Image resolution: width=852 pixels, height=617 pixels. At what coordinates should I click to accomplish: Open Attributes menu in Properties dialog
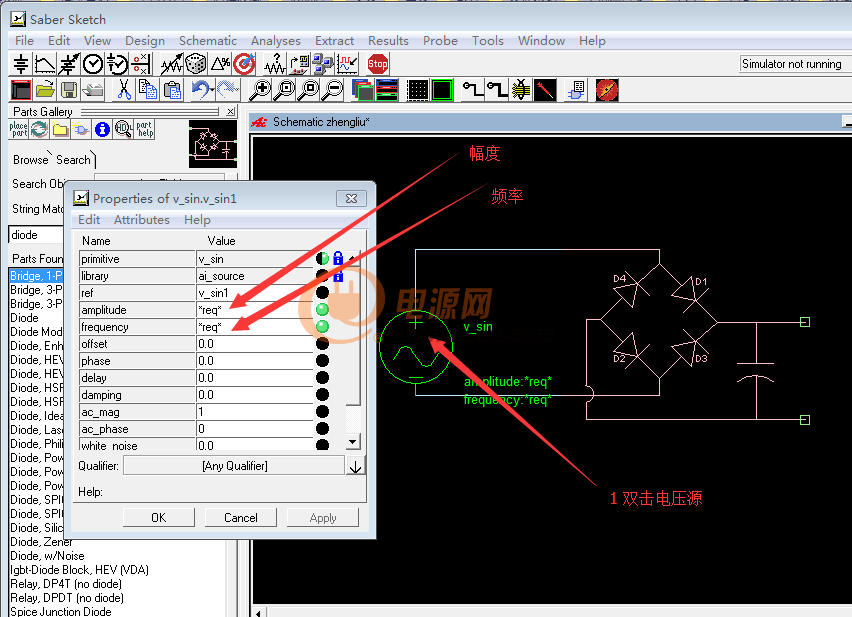(x=141, y=220)
